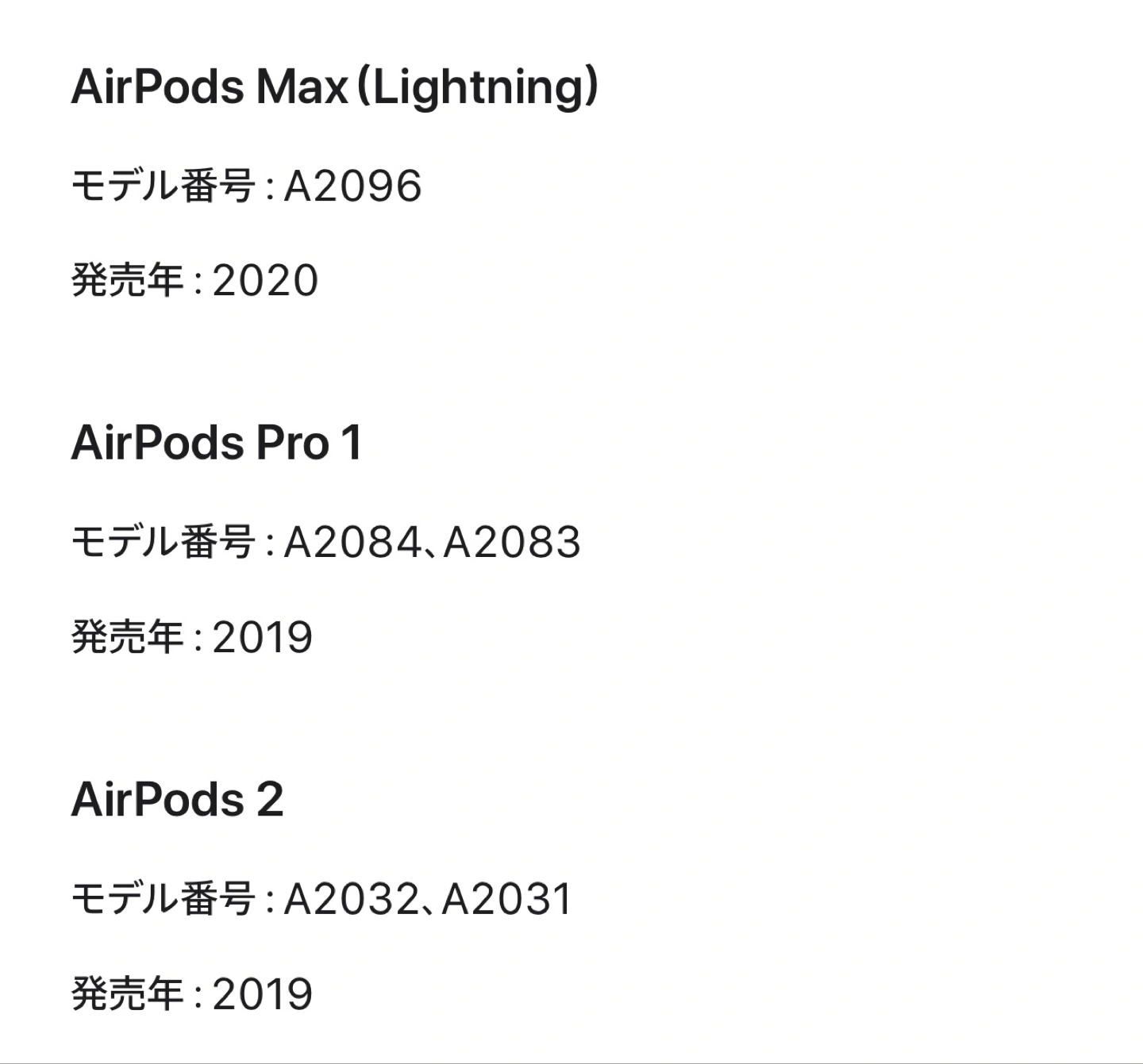
Task: Click the 発売年 label under AirPods Pro 1
Action: click(x=127, y=637)
